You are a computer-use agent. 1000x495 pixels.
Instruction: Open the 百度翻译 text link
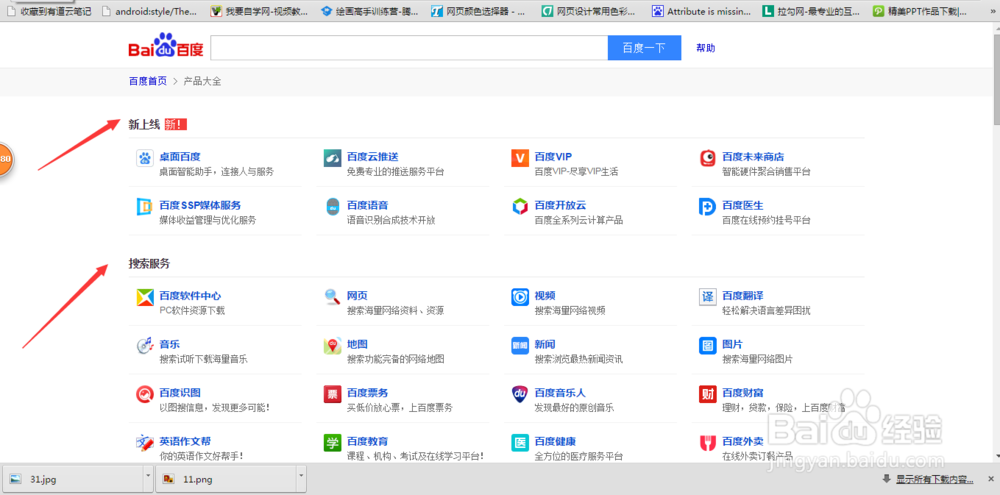[x=743, y=296]
